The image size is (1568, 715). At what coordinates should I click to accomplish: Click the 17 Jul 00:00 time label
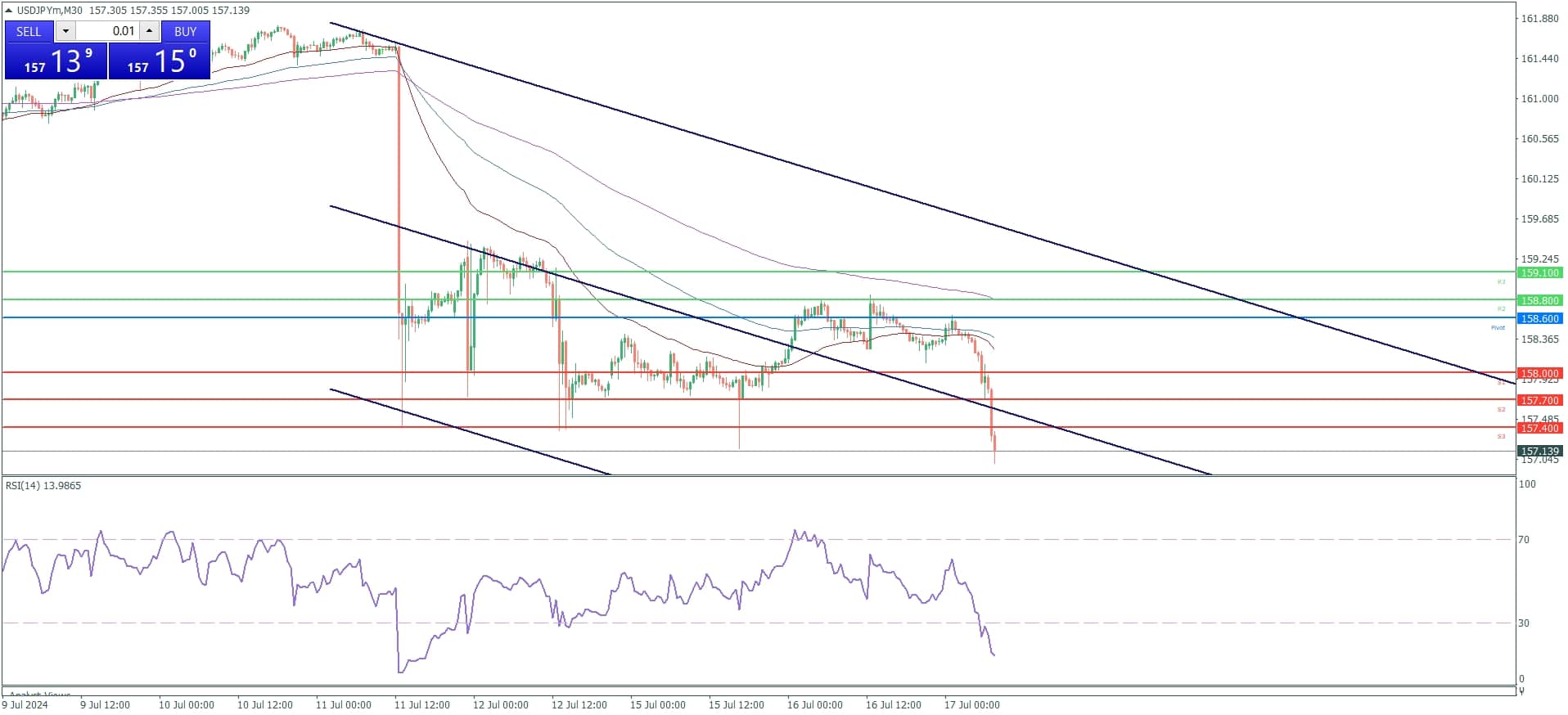[x=972, y=704]
